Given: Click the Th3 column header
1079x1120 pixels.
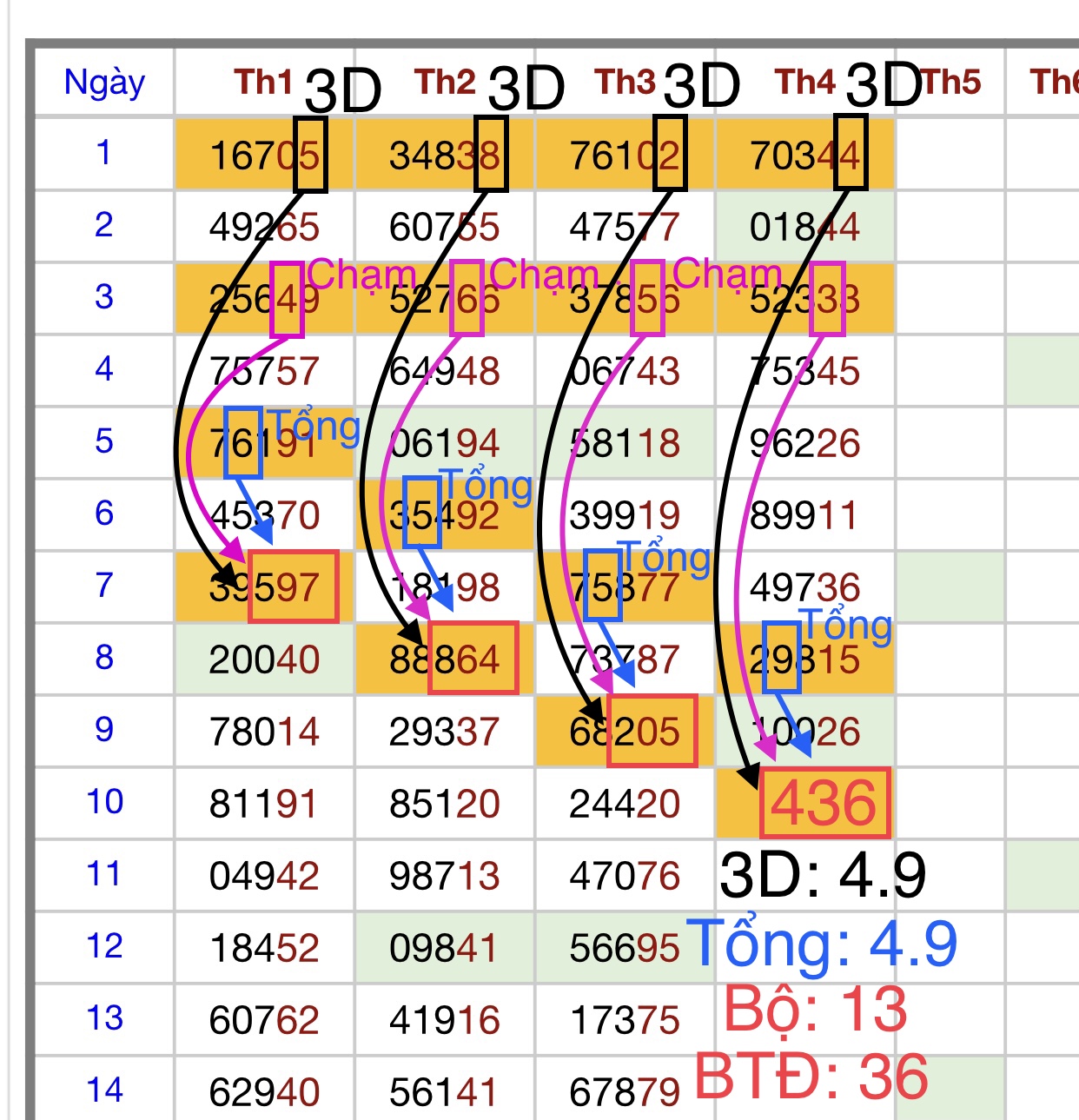Looking at the screenshot, I should [625, 83].
